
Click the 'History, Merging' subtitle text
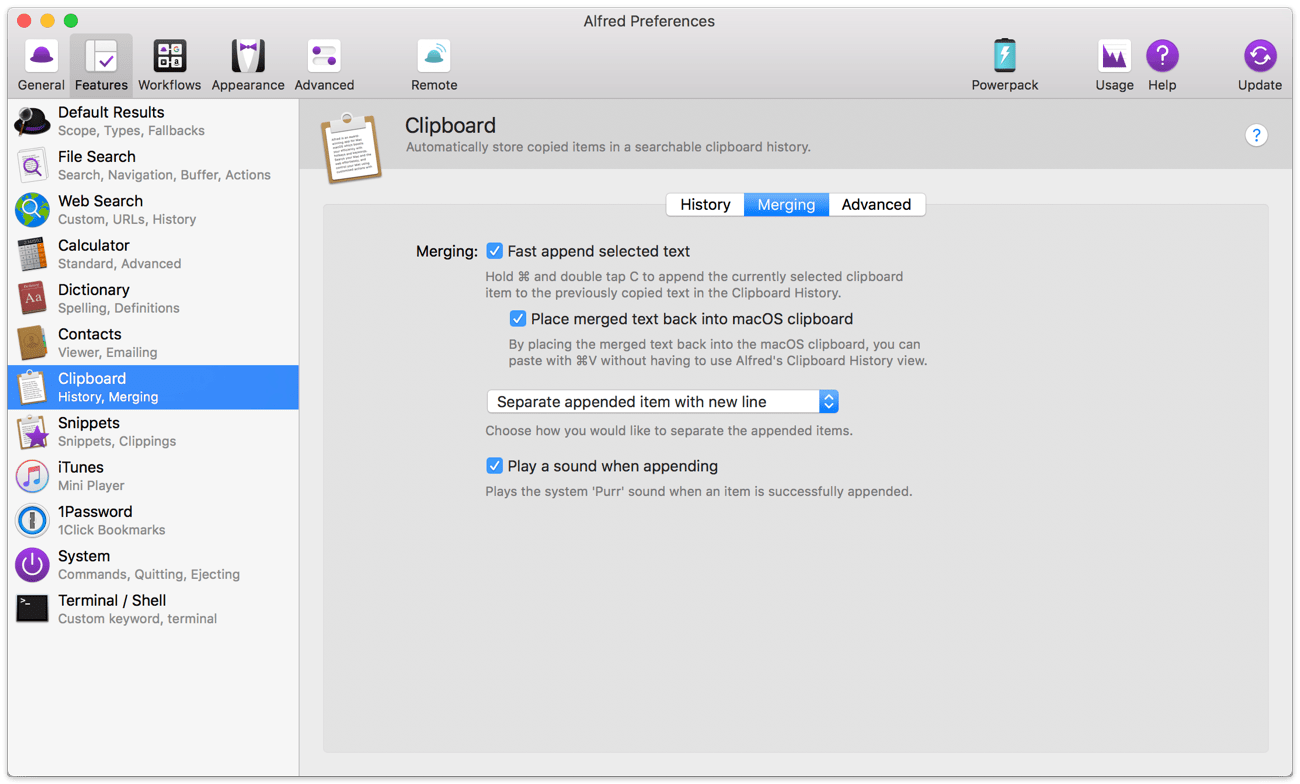[x=108, y=397]
